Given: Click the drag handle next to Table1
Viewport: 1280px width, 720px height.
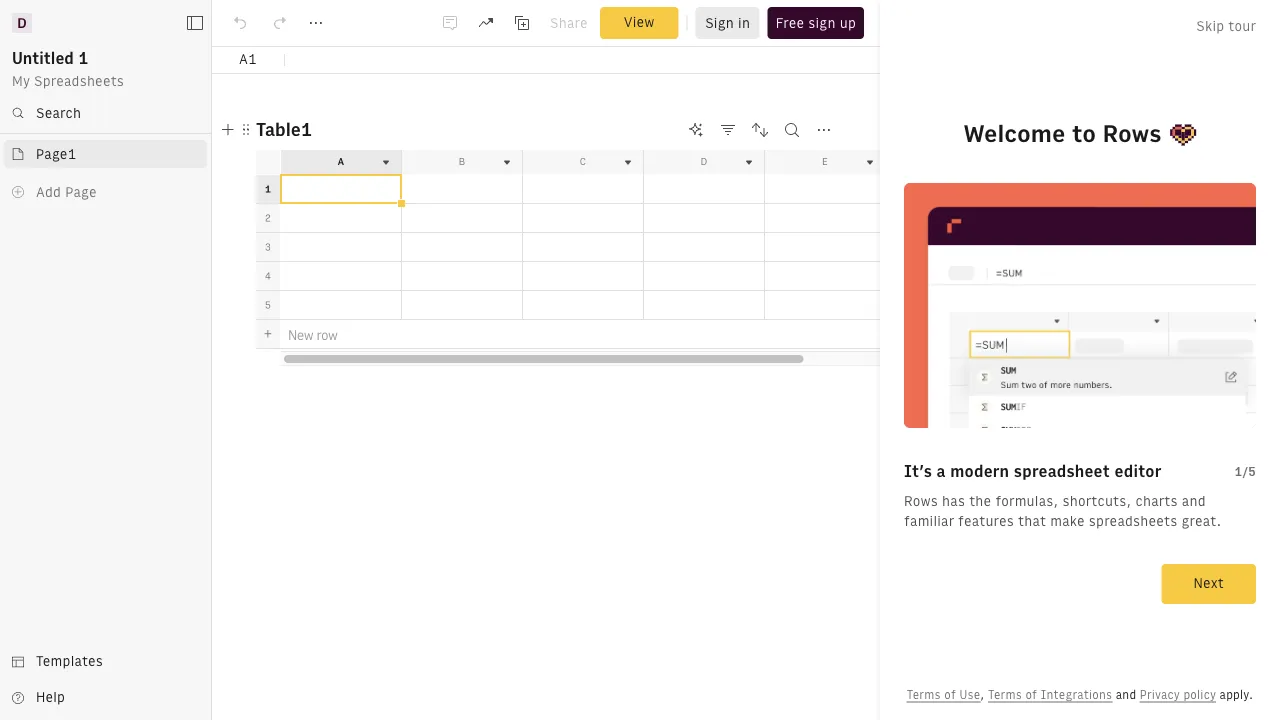Looking at the screenshot, I should pyautogui.click(x=246, y=130).
